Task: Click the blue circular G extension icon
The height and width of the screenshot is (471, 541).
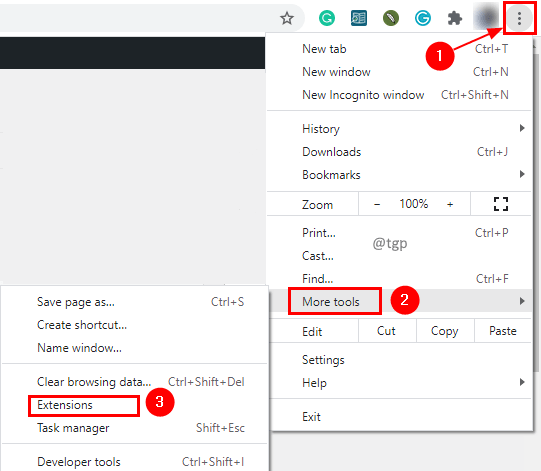Action: [x=423, y=18]
